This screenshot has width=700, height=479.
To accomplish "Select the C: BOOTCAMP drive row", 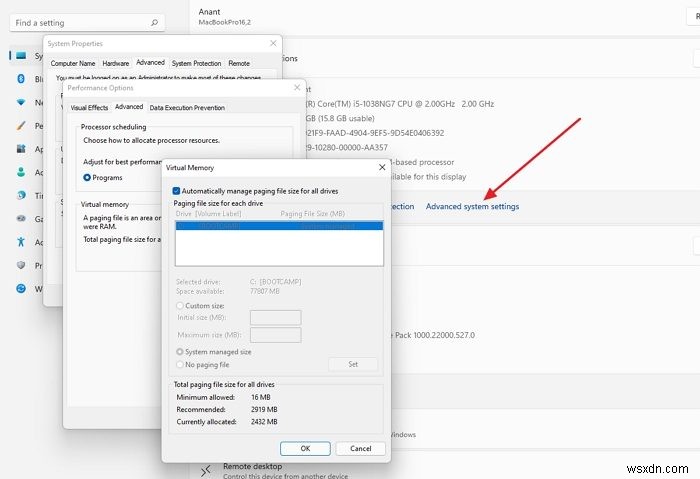I will [x=279, y=226].
